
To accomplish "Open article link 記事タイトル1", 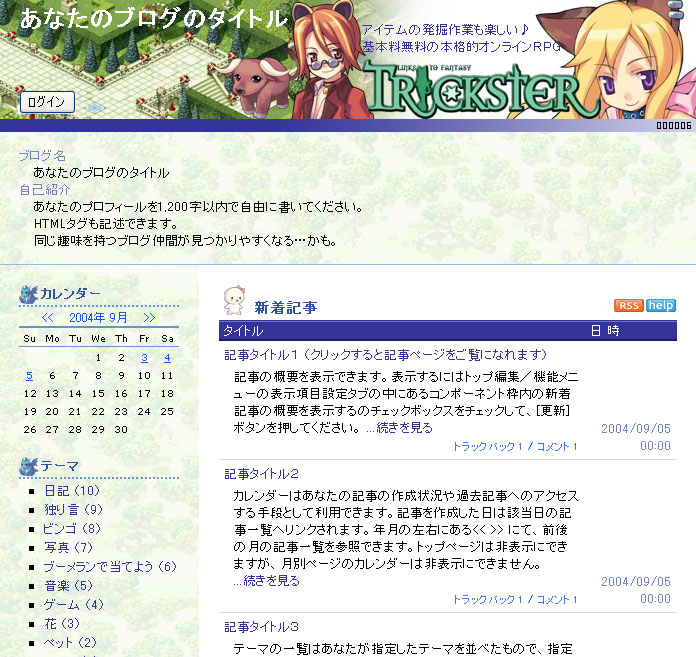I will tap(385, 355).
